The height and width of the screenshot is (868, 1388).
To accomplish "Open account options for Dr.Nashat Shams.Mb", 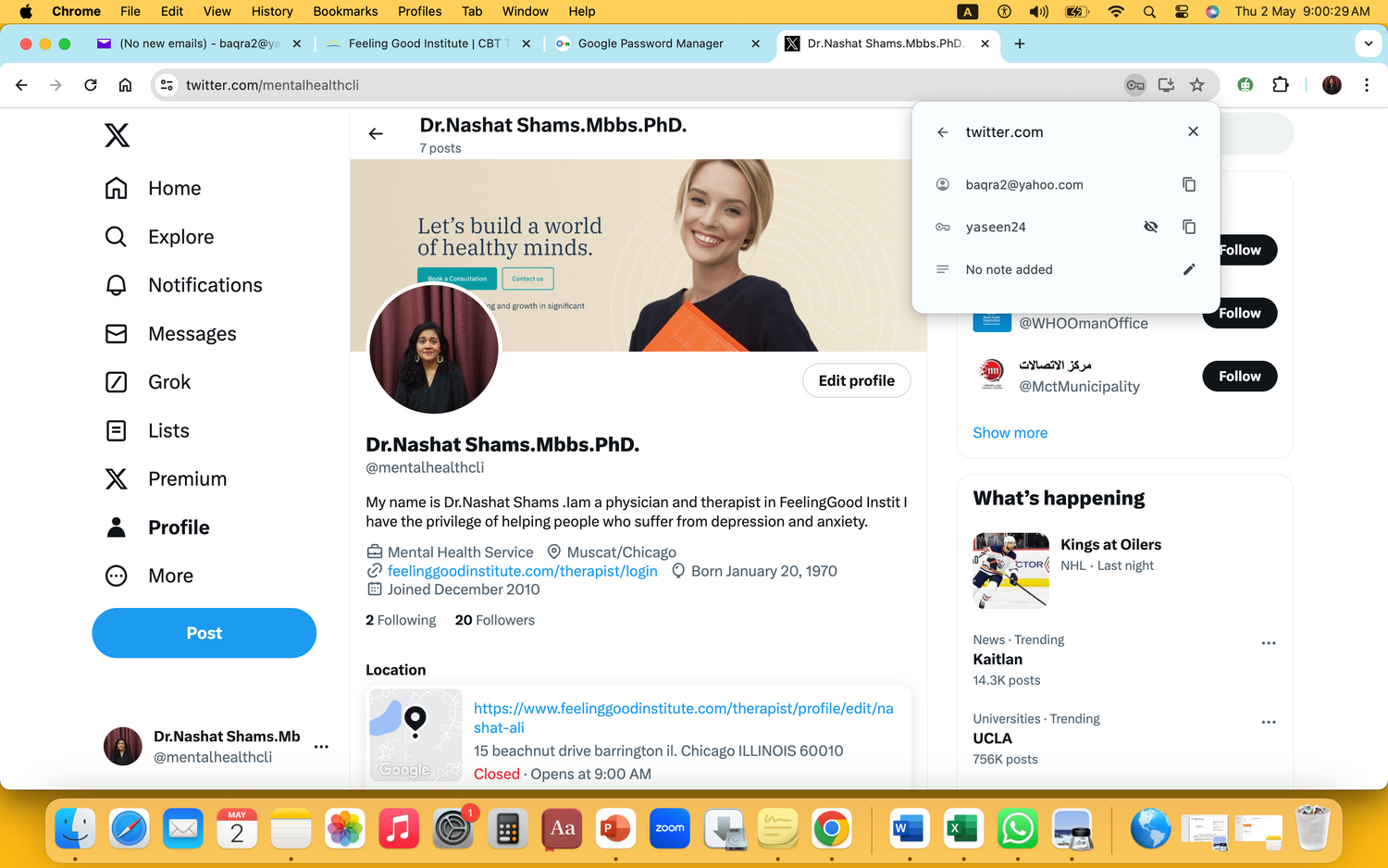I will click(x=321, y=747).
